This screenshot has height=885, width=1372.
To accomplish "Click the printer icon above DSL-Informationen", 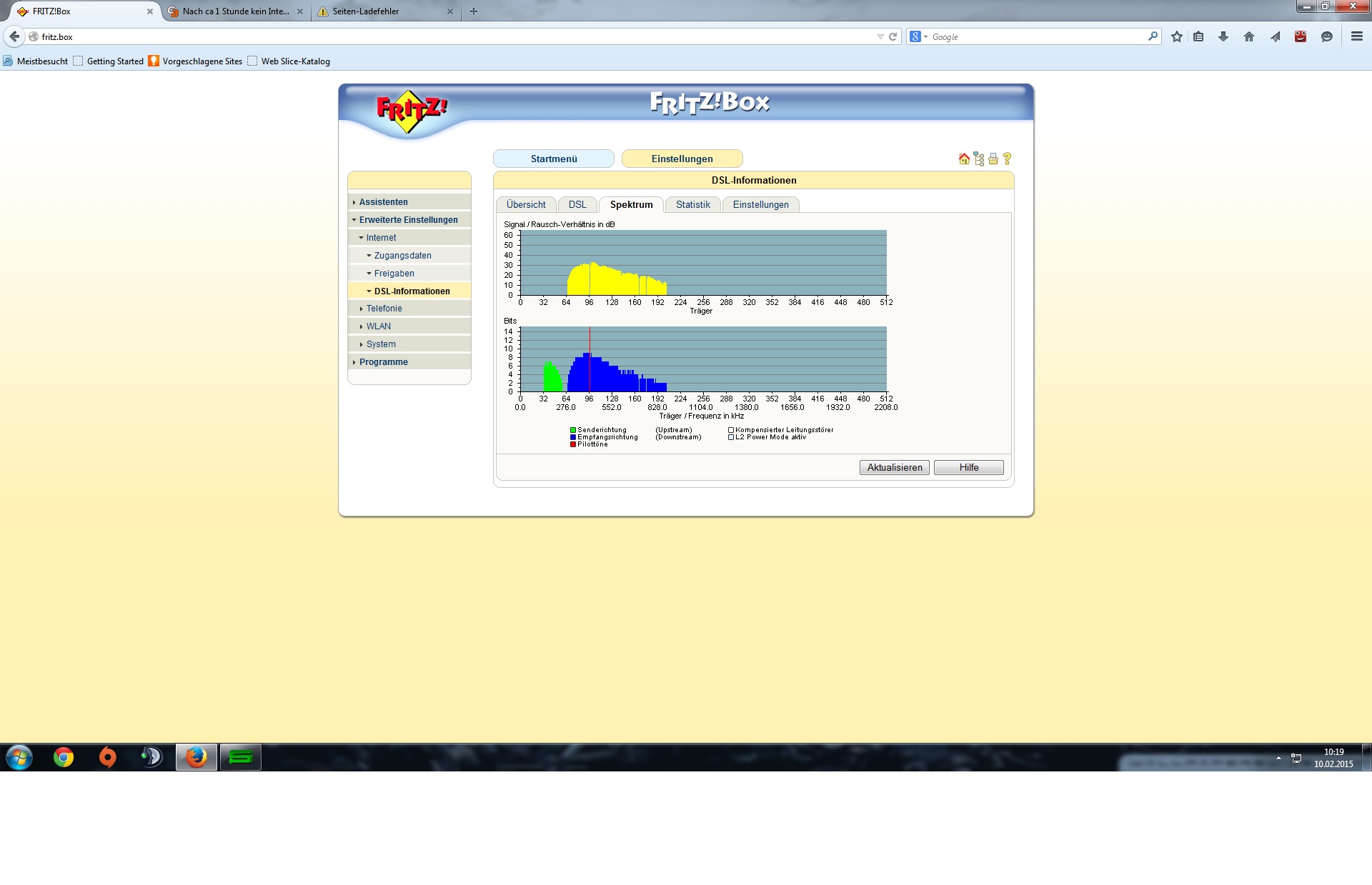I will point(993,159).
